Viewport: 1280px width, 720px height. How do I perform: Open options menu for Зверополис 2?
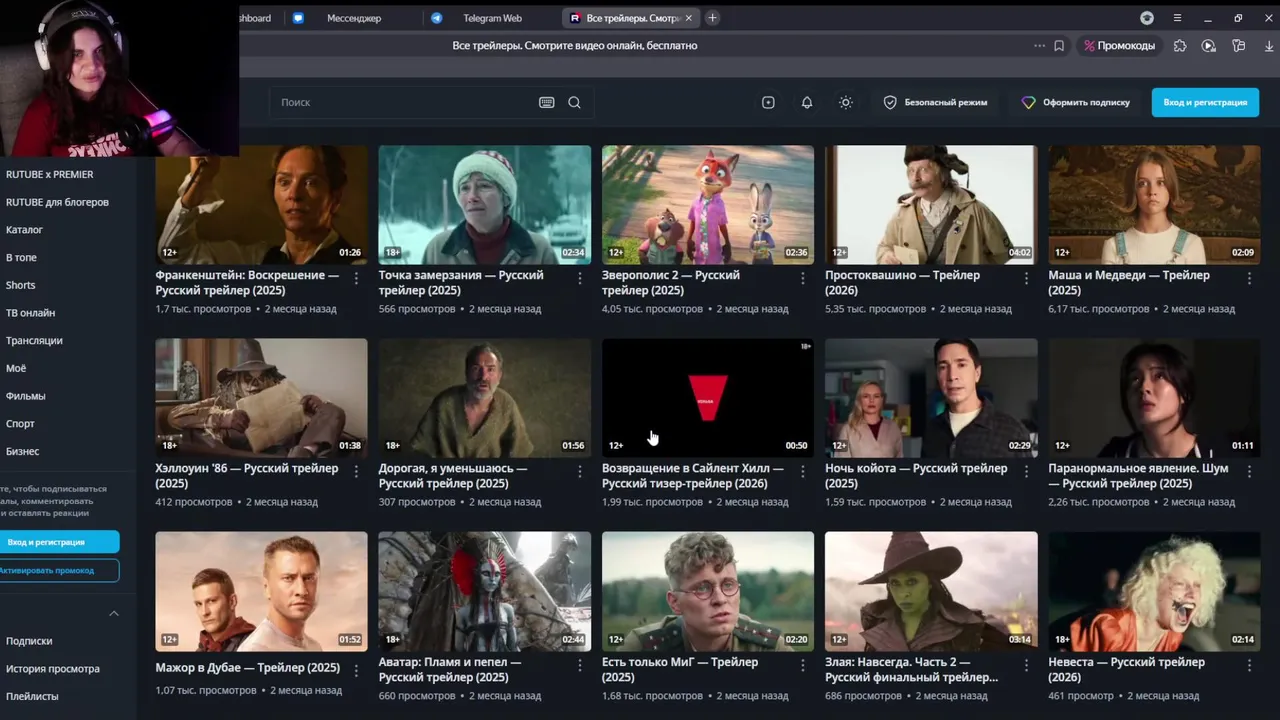pos(803,279)
